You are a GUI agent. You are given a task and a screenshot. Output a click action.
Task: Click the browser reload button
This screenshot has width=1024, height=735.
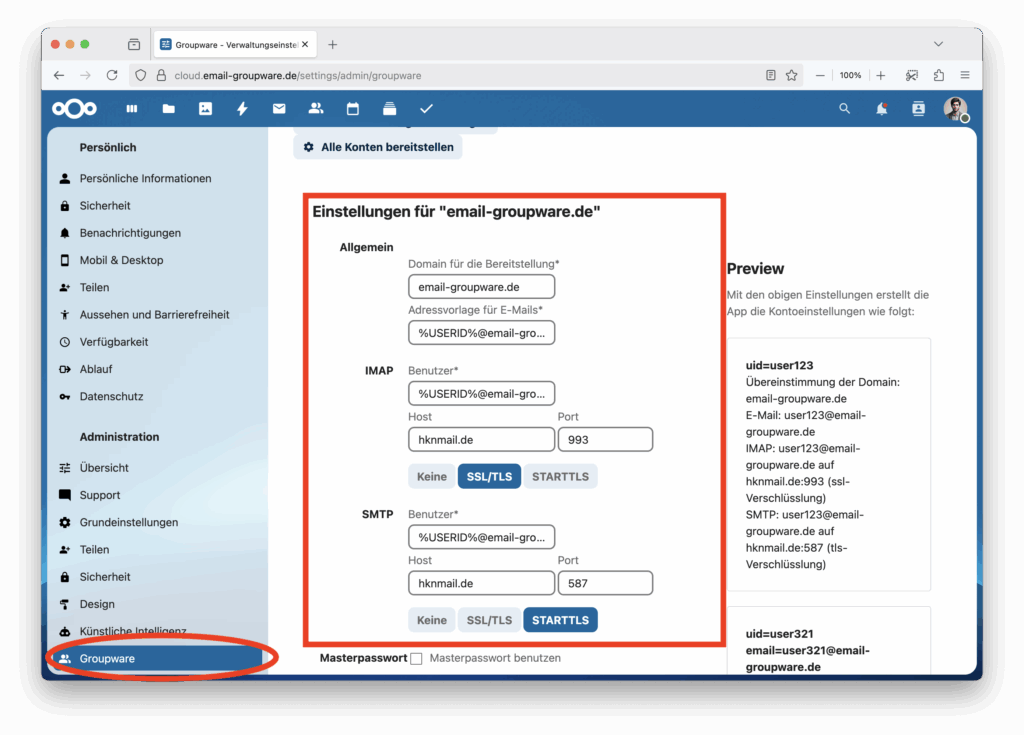(x=112, y=75)
